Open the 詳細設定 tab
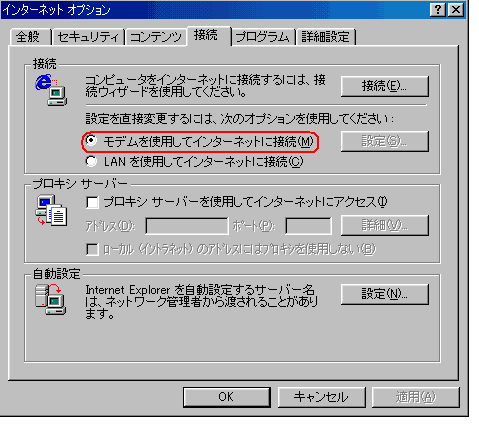This screenshot has height=426, width=479. point(326,37)
